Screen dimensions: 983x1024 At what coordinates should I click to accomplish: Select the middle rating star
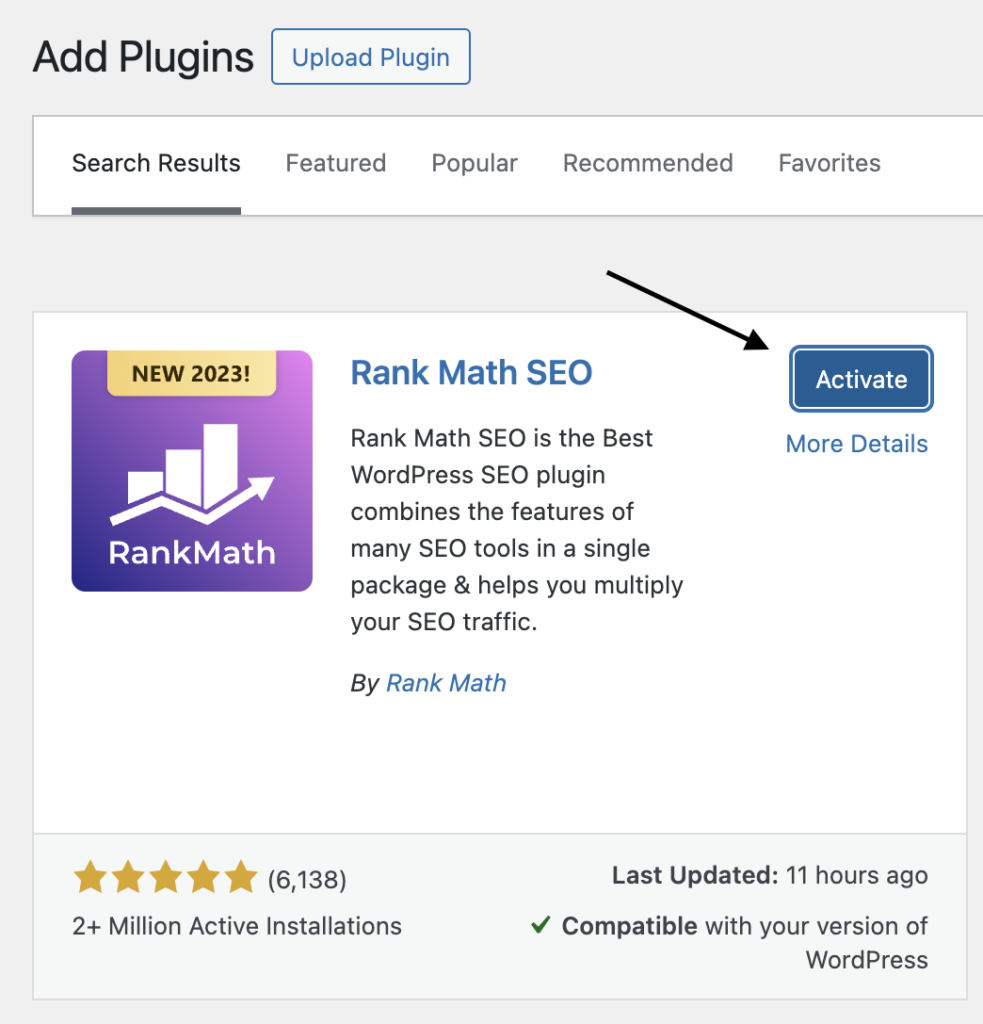coord(165,878)
